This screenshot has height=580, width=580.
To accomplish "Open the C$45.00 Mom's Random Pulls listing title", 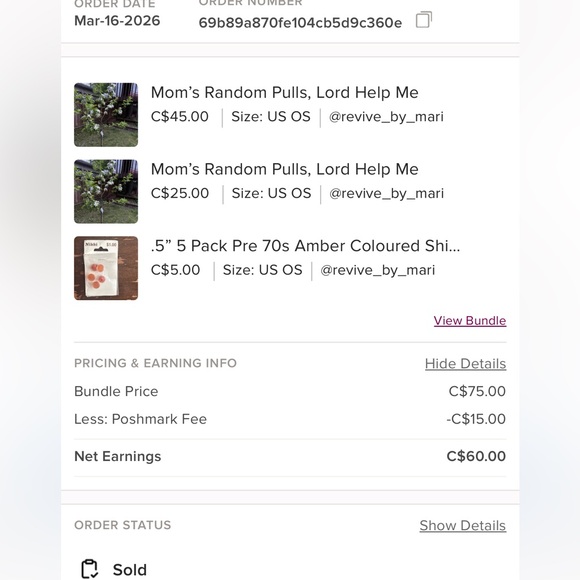I will [284, 92].
